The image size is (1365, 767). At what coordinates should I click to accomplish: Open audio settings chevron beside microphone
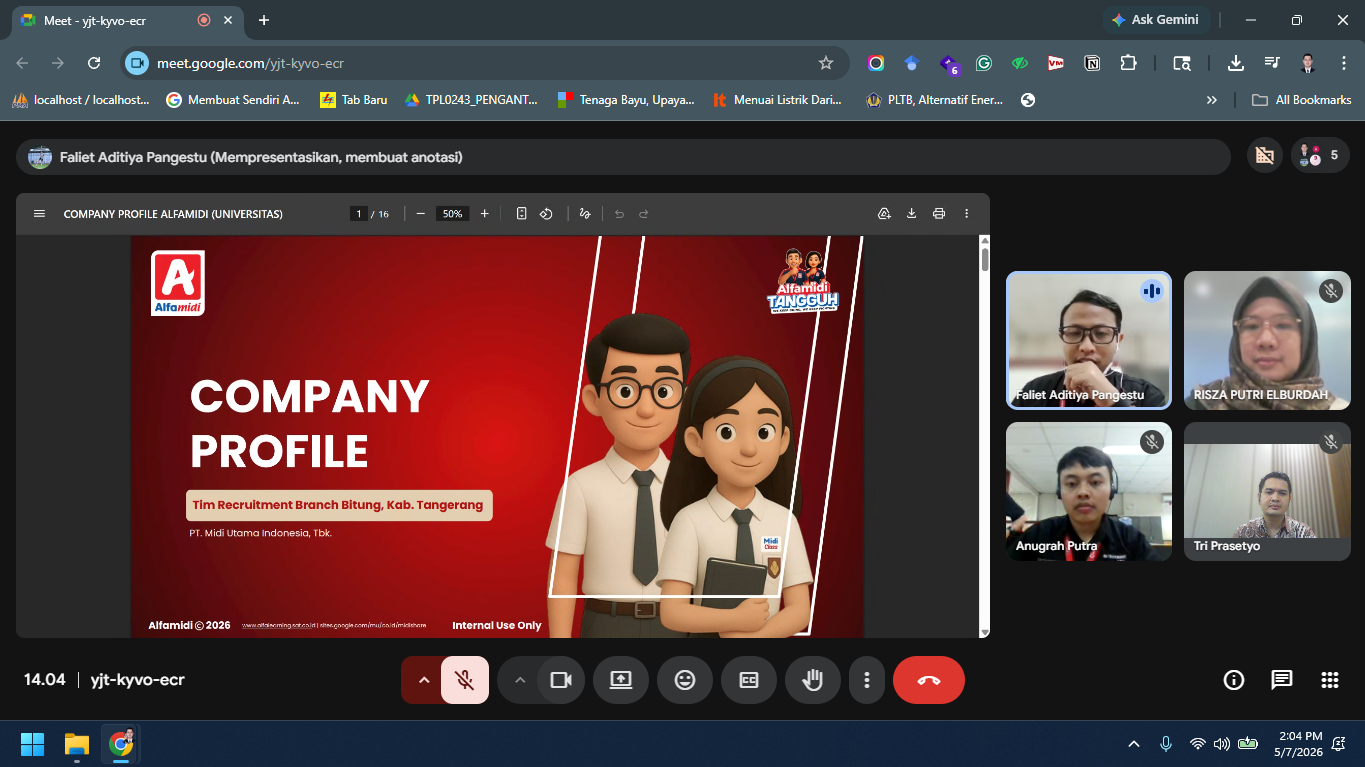tap(423, 680)
